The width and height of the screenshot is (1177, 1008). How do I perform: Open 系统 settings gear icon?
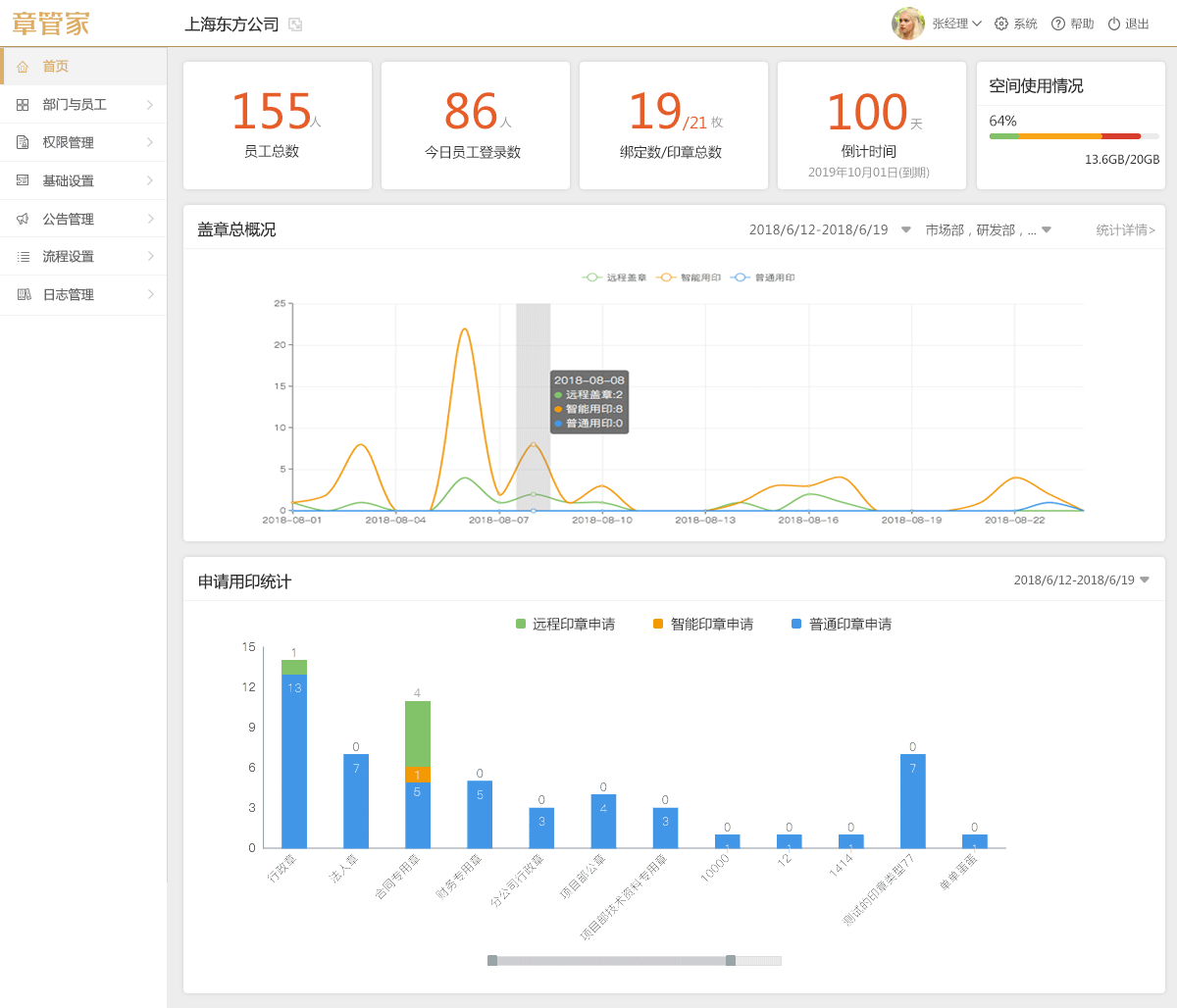point(1000,24)
